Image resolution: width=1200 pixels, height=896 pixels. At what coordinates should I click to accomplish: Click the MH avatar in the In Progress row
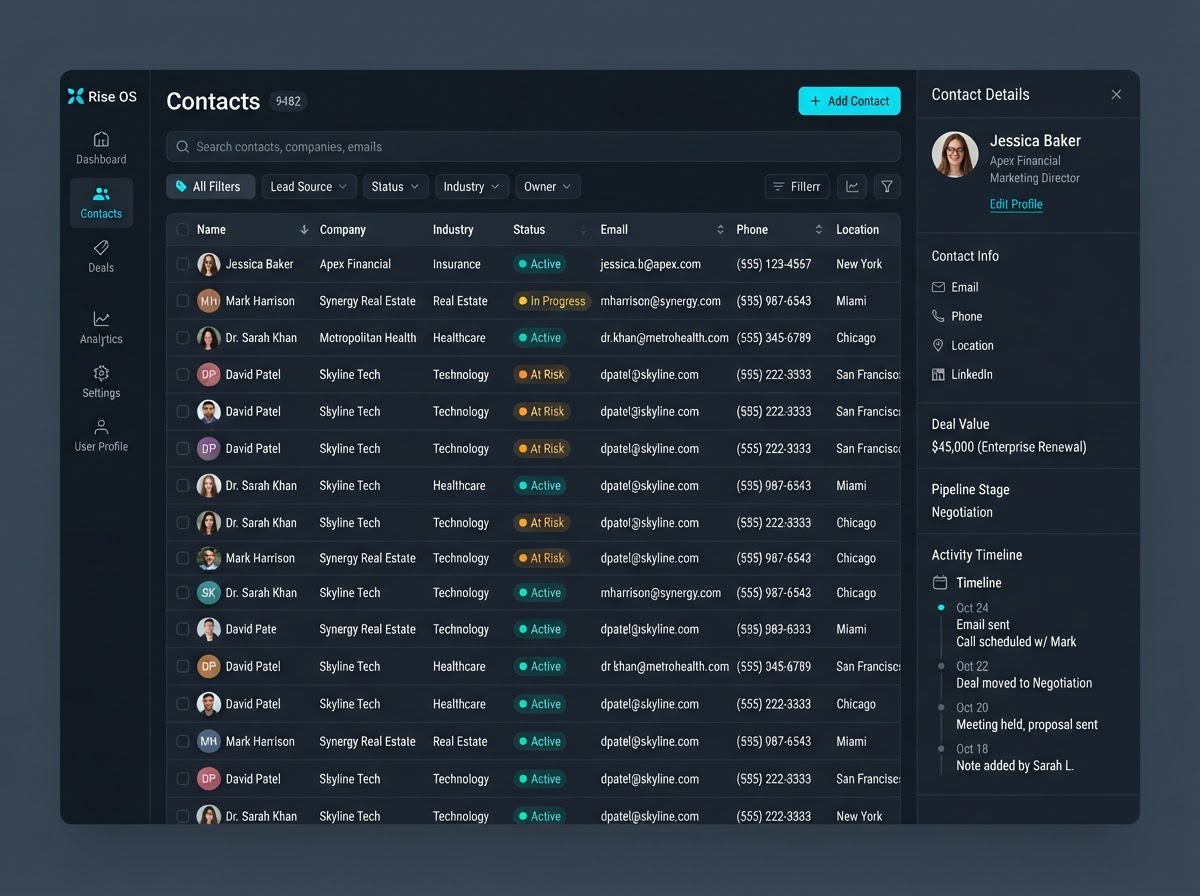coord(208,301)
